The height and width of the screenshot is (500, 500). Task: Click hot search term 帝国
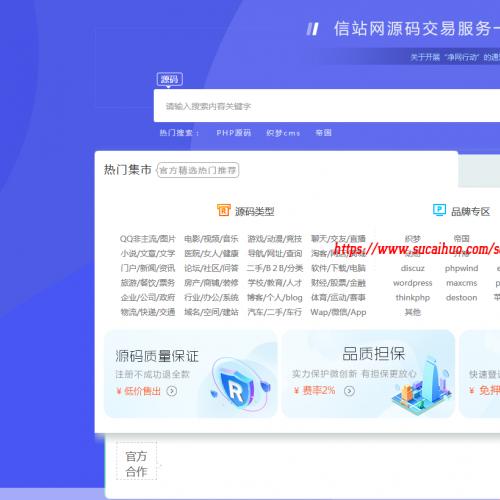tap(323, 133)
